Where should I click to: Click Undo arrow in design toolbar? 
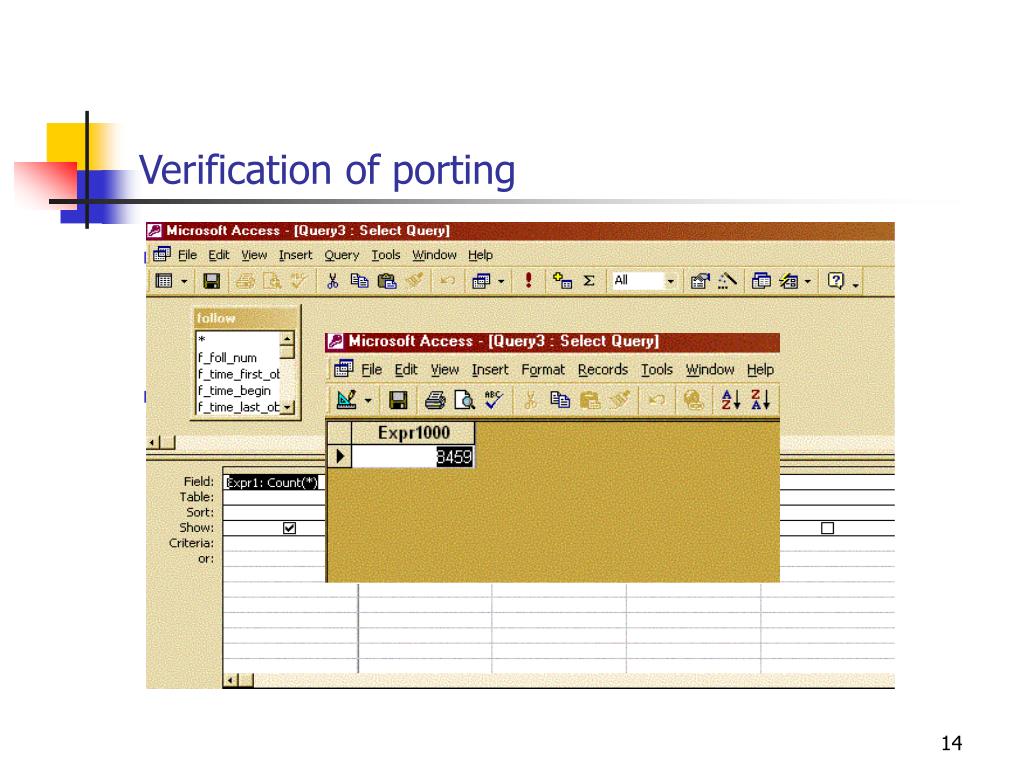click(447, 281)
